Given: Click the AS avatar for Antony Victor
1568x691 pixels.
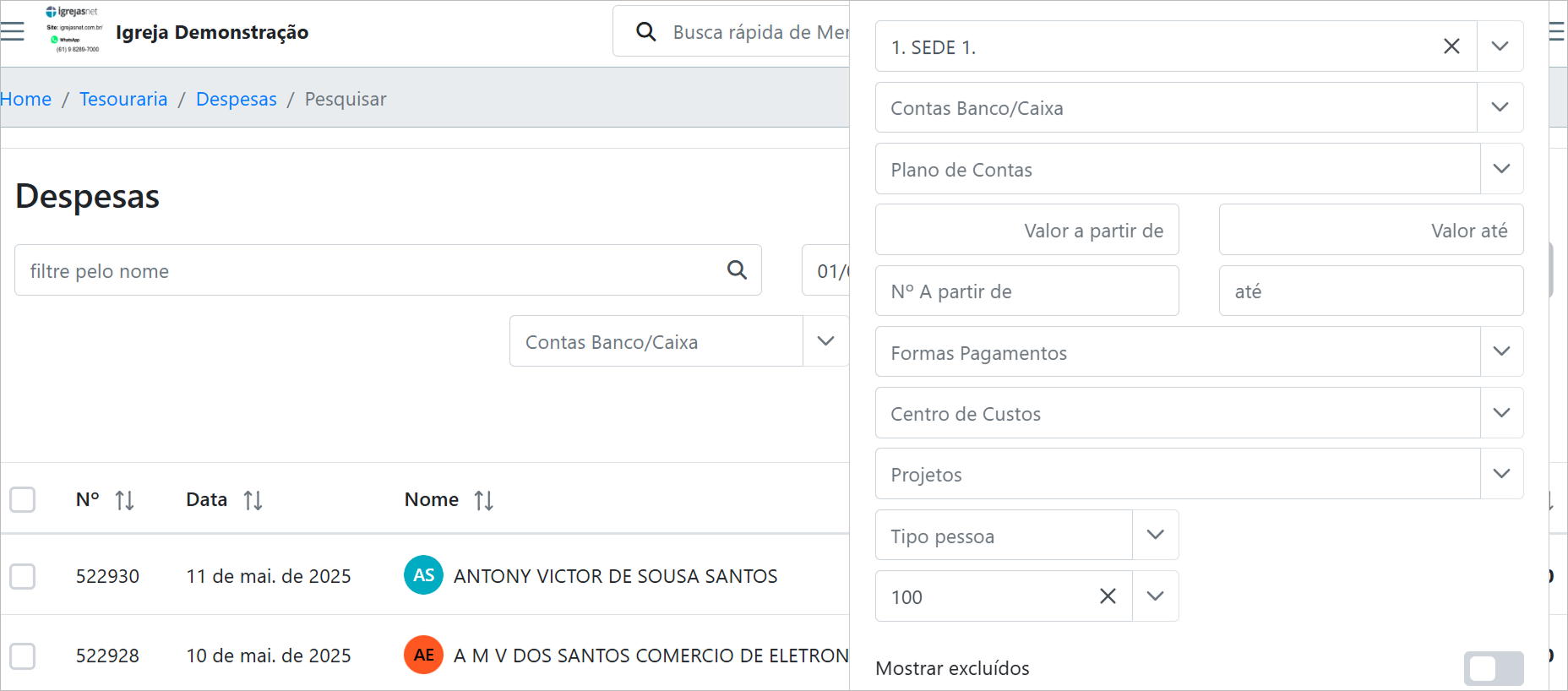Looking at the screenshot, I should [423, 575].
